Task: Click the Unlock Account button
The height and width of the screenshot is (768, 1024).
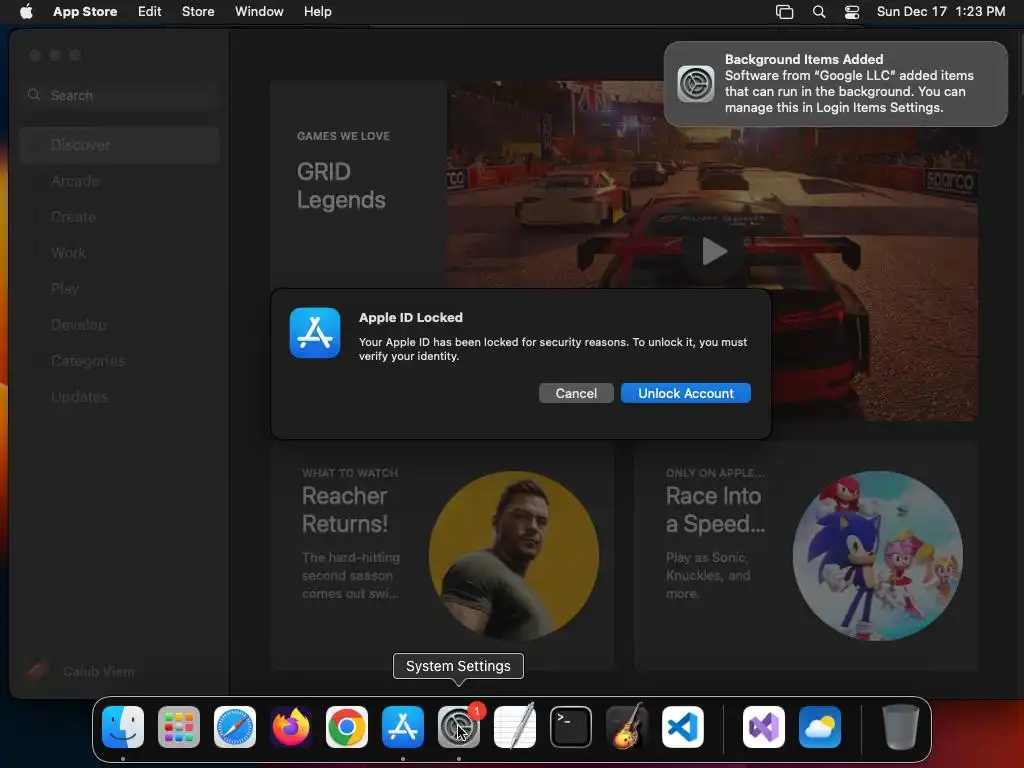Action: tap(686, 393)
